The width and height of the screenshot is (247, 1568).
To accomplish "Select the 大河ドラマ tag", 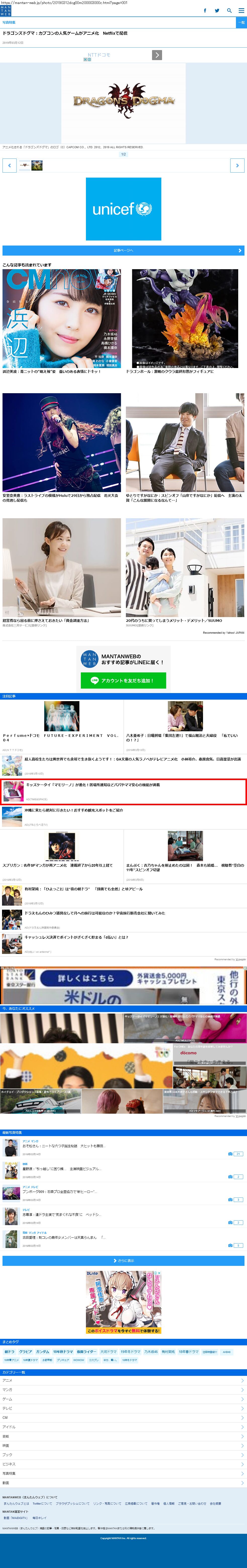I will coord(108,1352).
